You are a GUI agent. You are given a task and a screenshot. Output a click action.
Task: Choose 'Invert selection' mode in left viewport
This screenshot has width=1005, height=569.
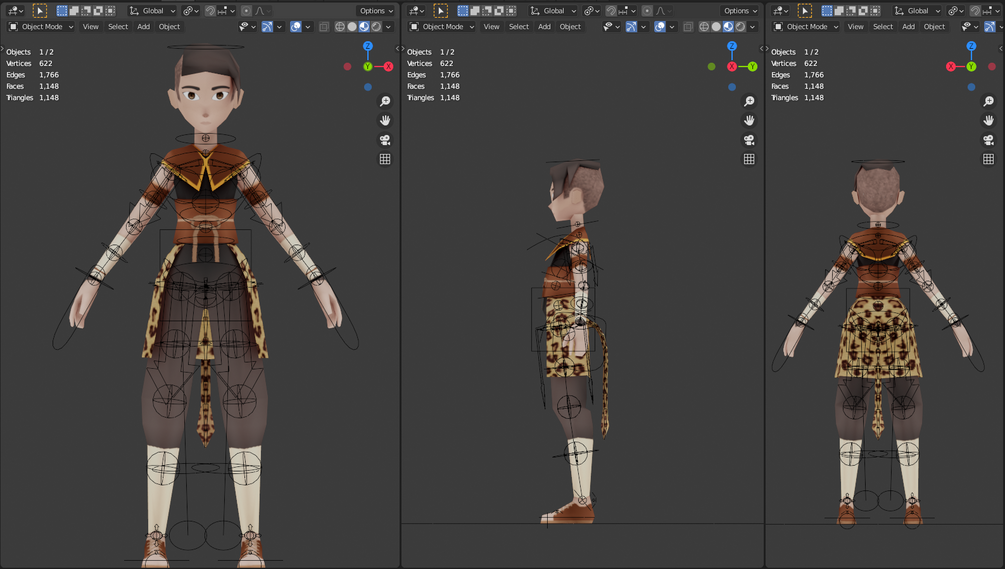pyautogui.click(x=98, y=11)
